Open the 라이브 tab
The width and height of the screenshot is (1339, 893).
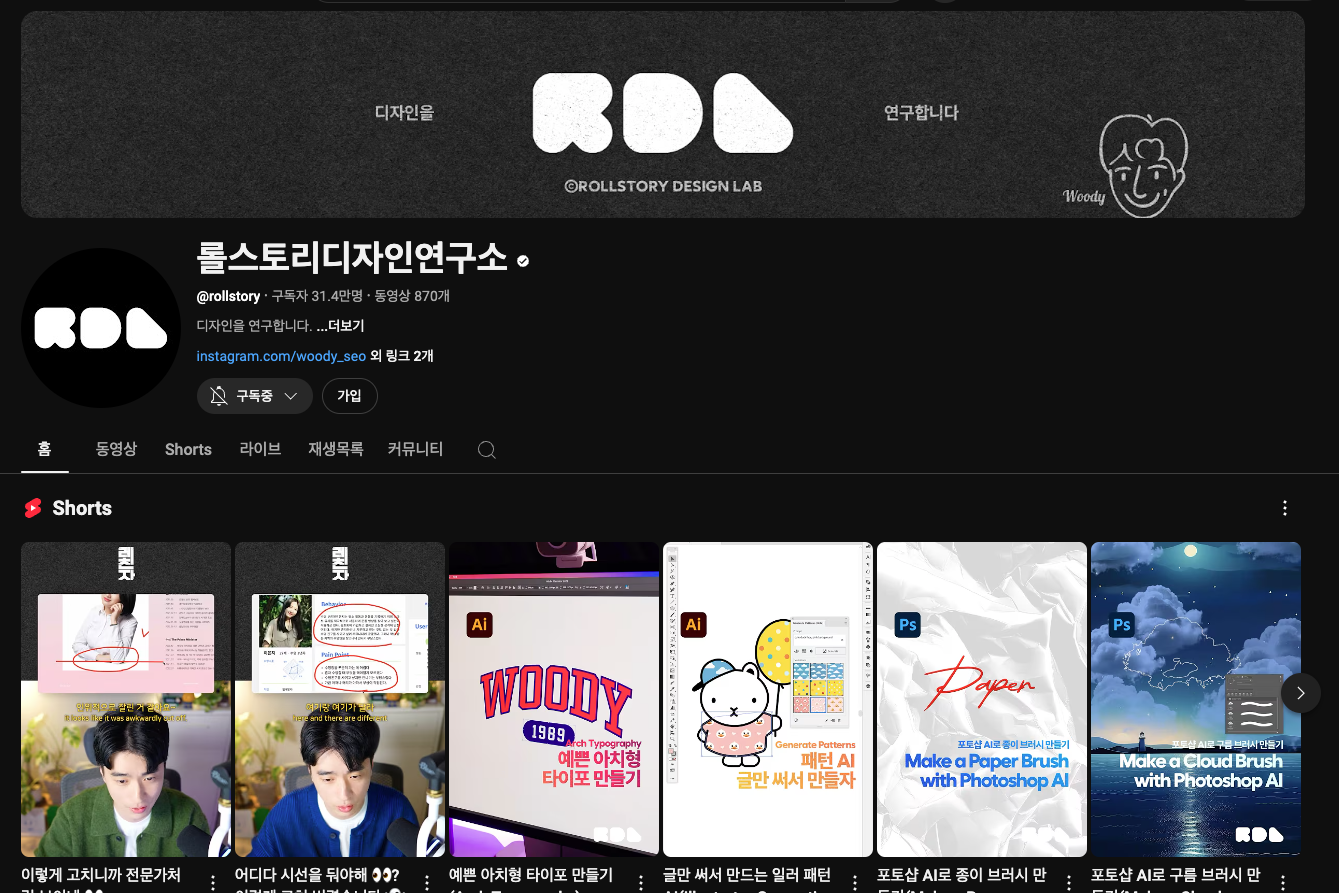pyautogui.click(x=260, y=449)
